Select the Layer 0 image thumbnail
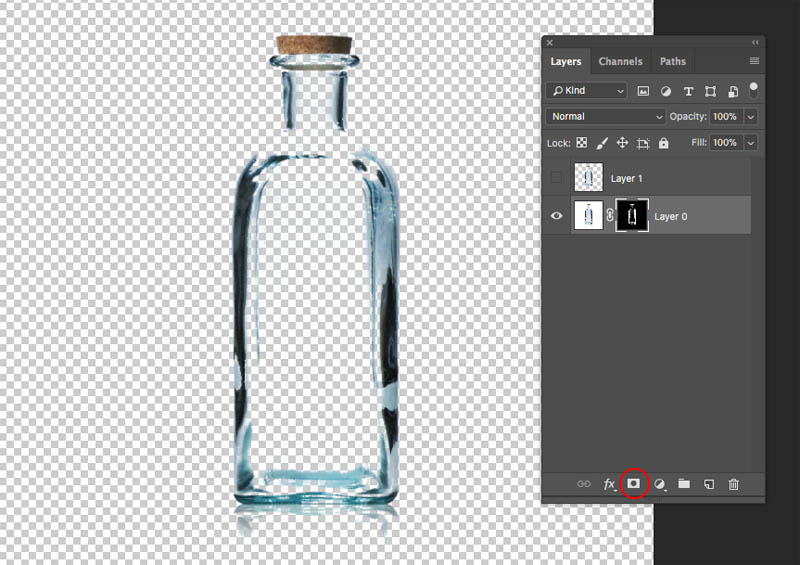The image size is (800, 565). (x=588, y=215)
